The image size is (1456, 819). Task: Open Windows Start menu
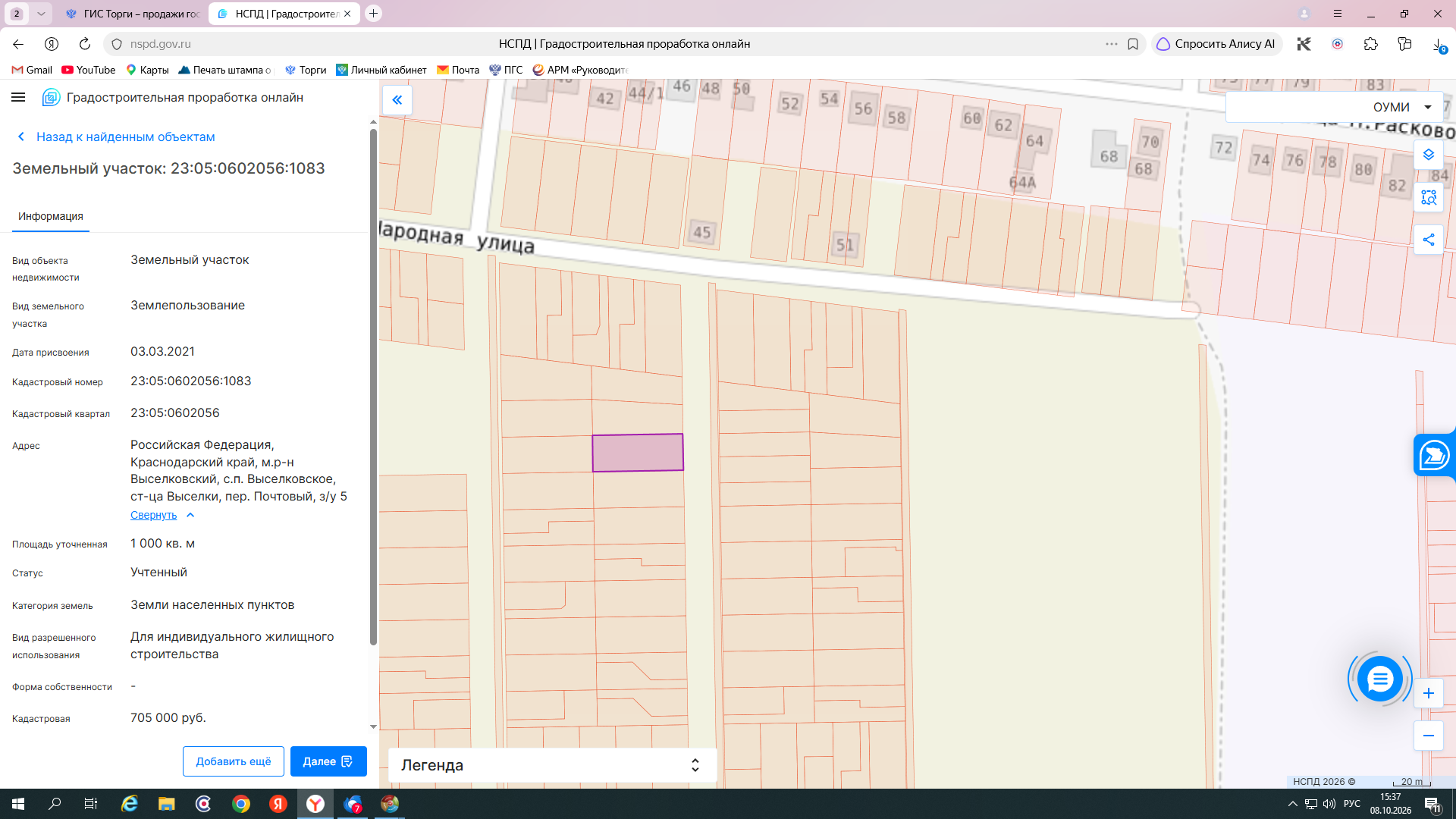(x=18, y=804)
